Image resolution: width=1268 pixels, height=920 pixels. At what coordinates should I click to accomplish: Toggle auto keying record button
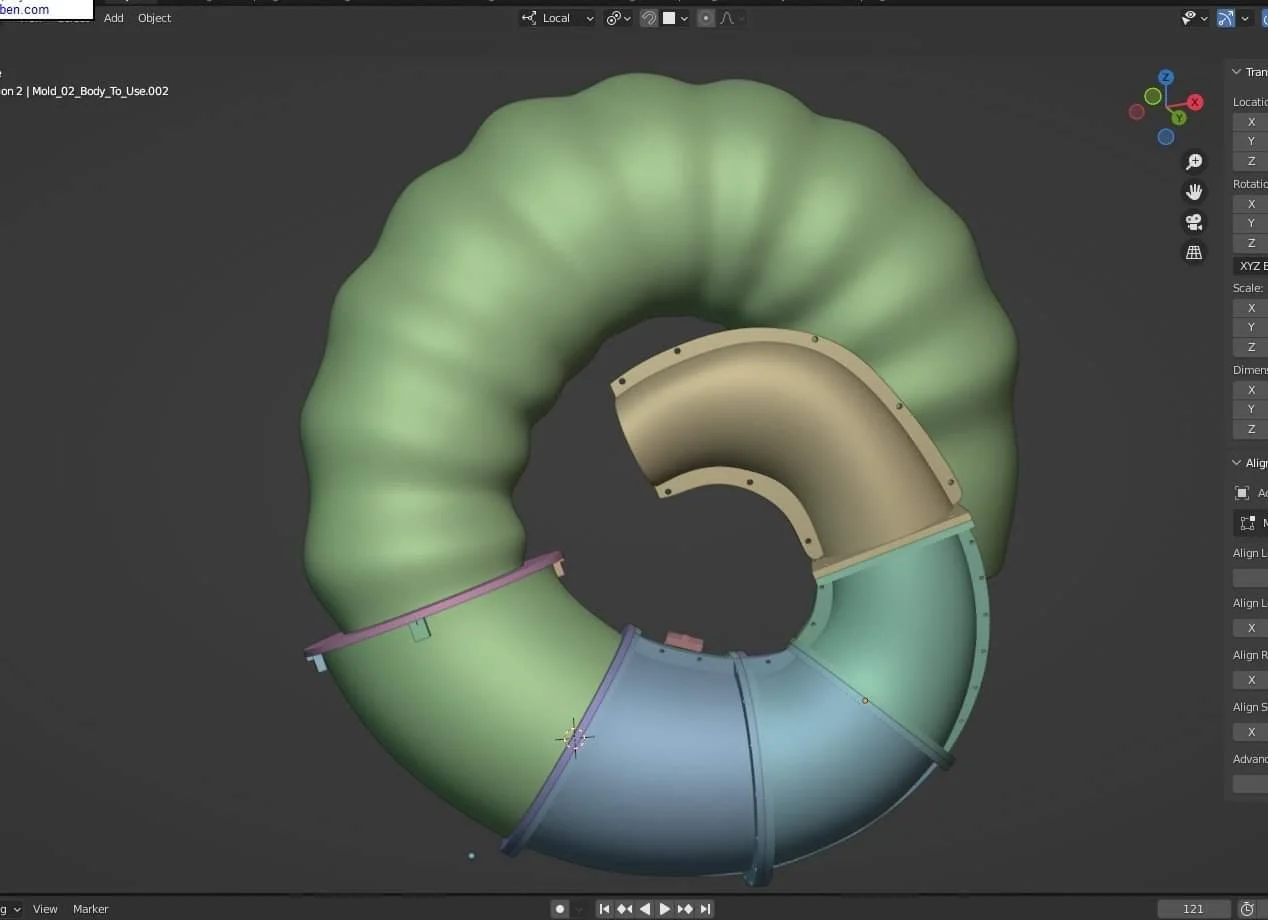[560, 909]
